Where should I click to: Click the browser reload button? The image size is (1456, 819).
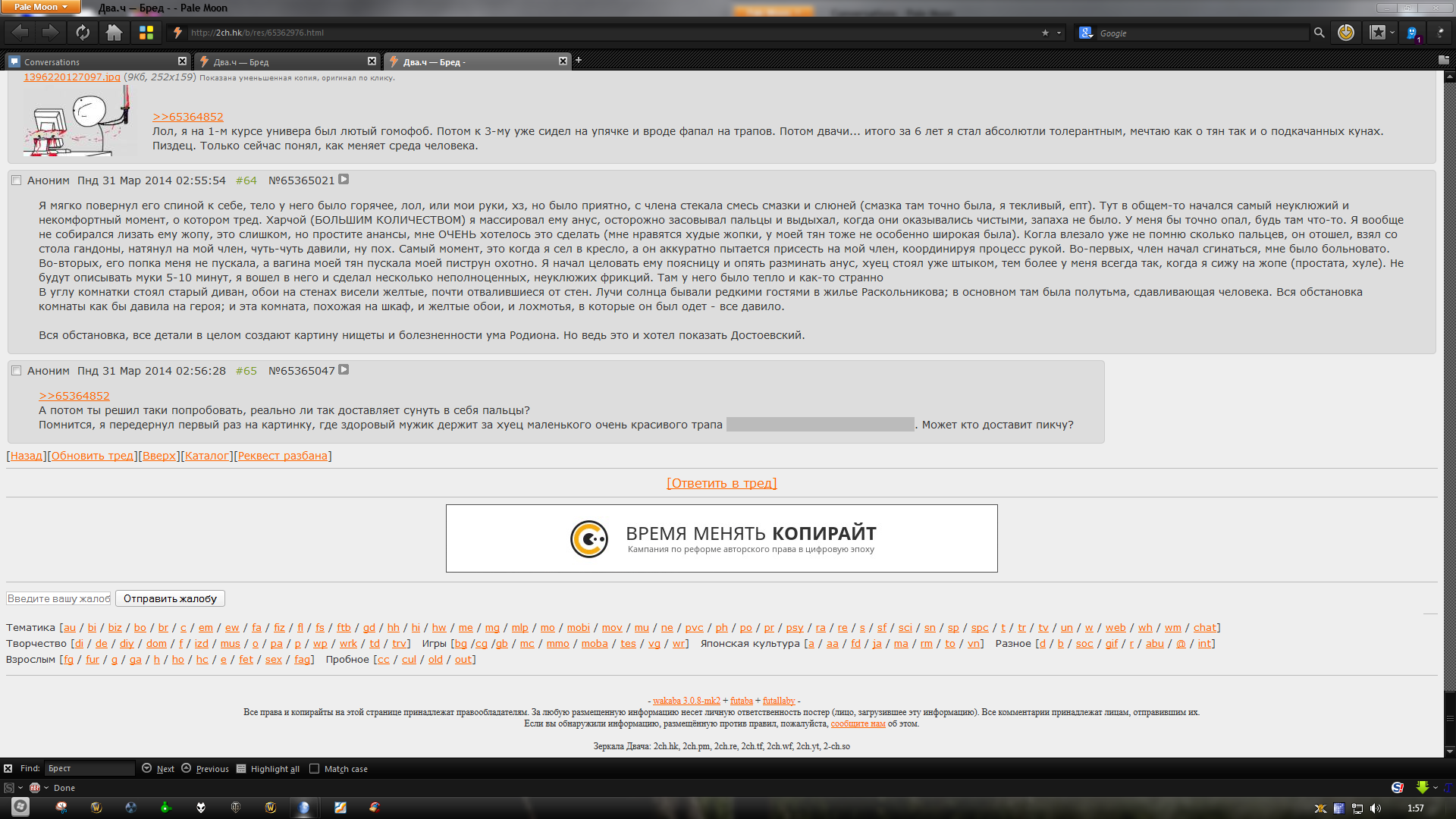point(83,33)
